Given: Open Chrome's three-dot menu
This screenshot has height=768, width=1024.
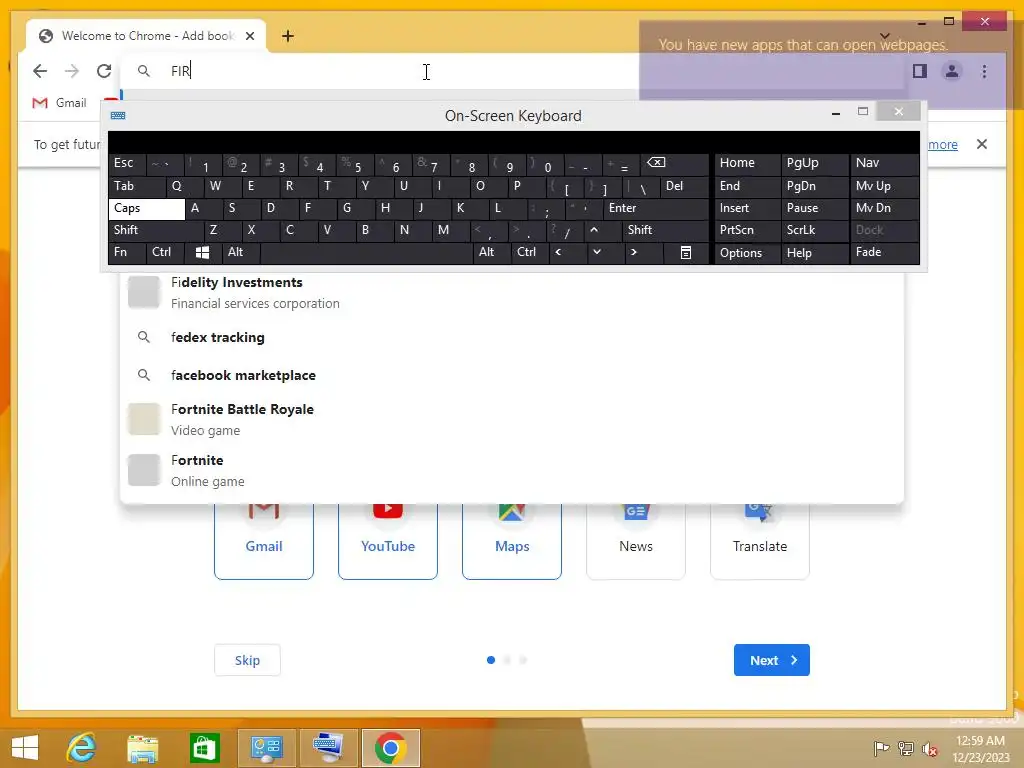Looking at the screenshot, I should click(x=984, y=71).
